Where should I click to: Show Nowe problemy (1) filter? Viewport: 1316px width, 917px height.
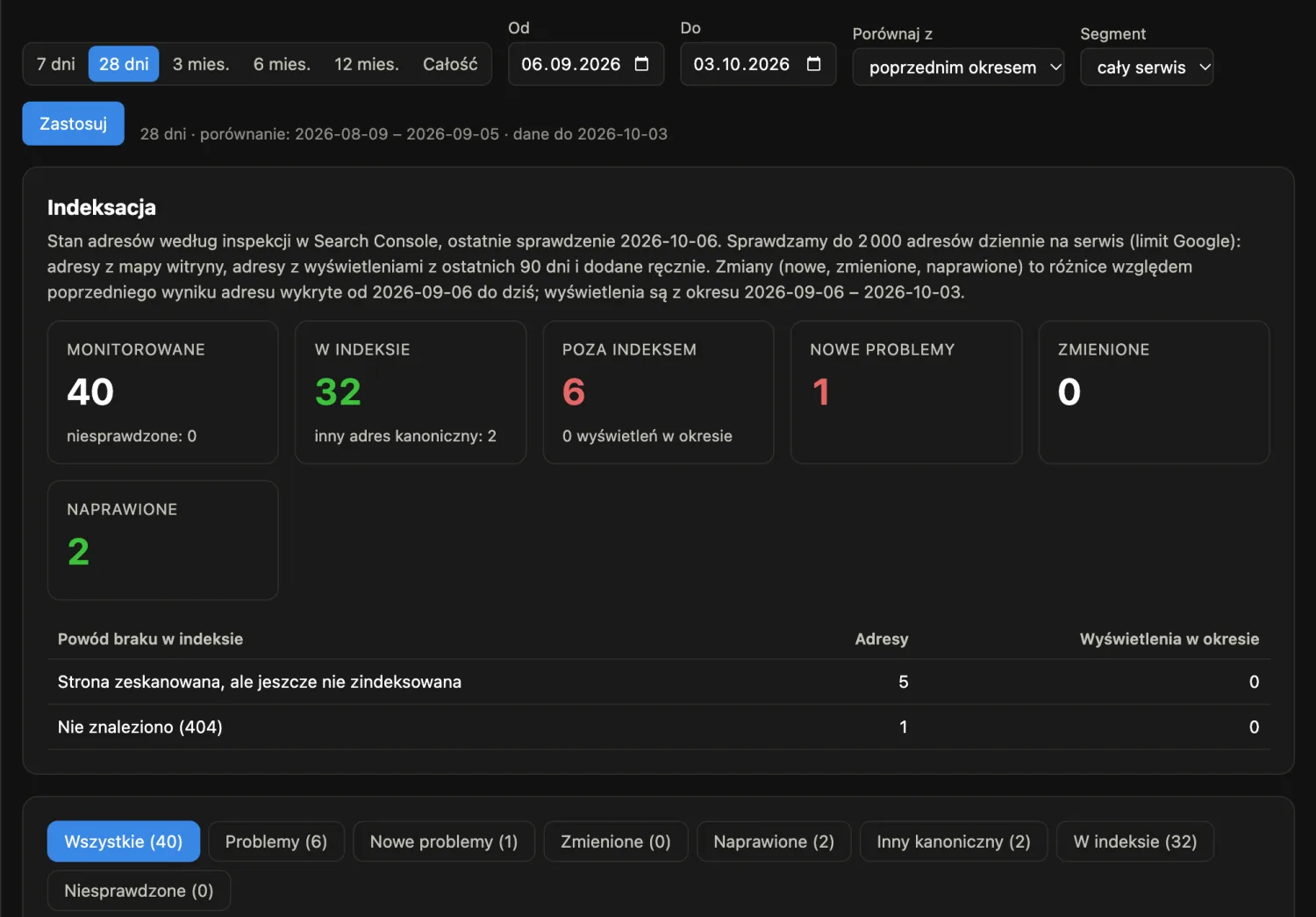pos(444,842)
